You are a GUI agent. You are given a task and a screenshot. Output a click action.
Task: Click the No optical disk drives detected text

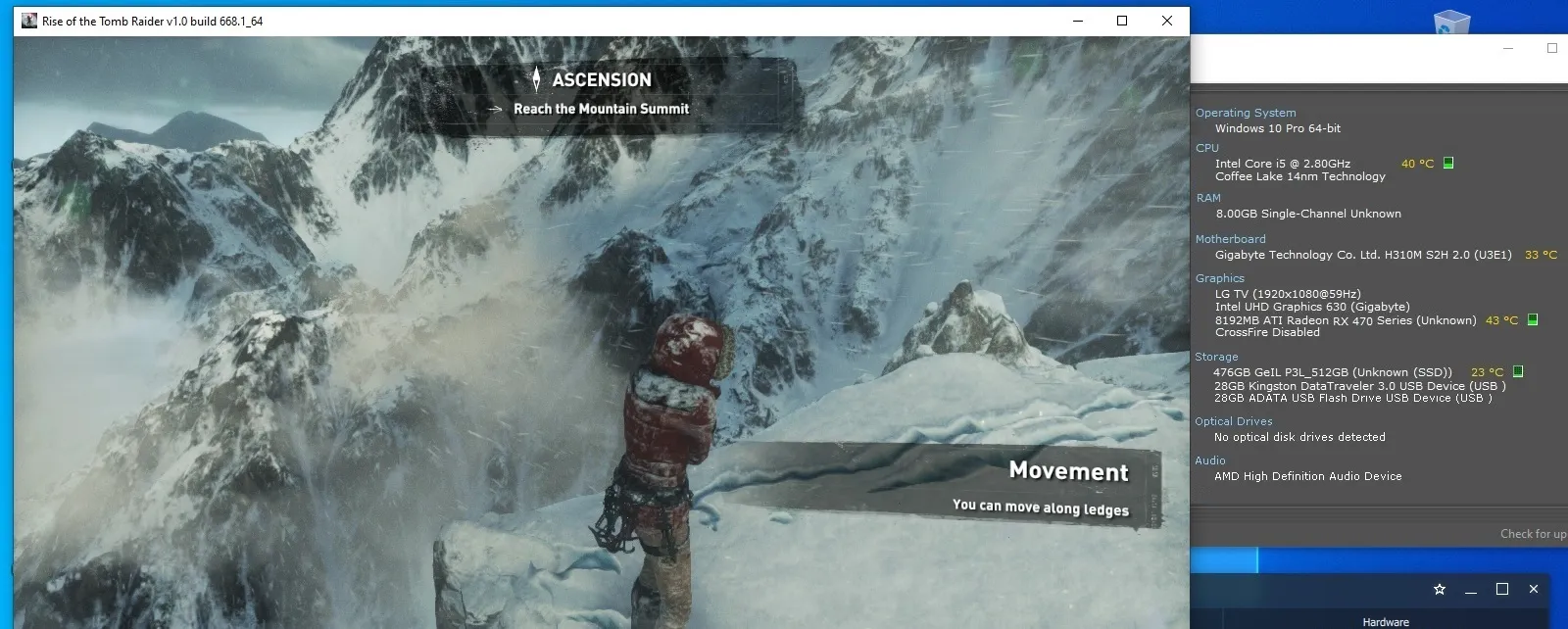click(x=1299, y=437)
